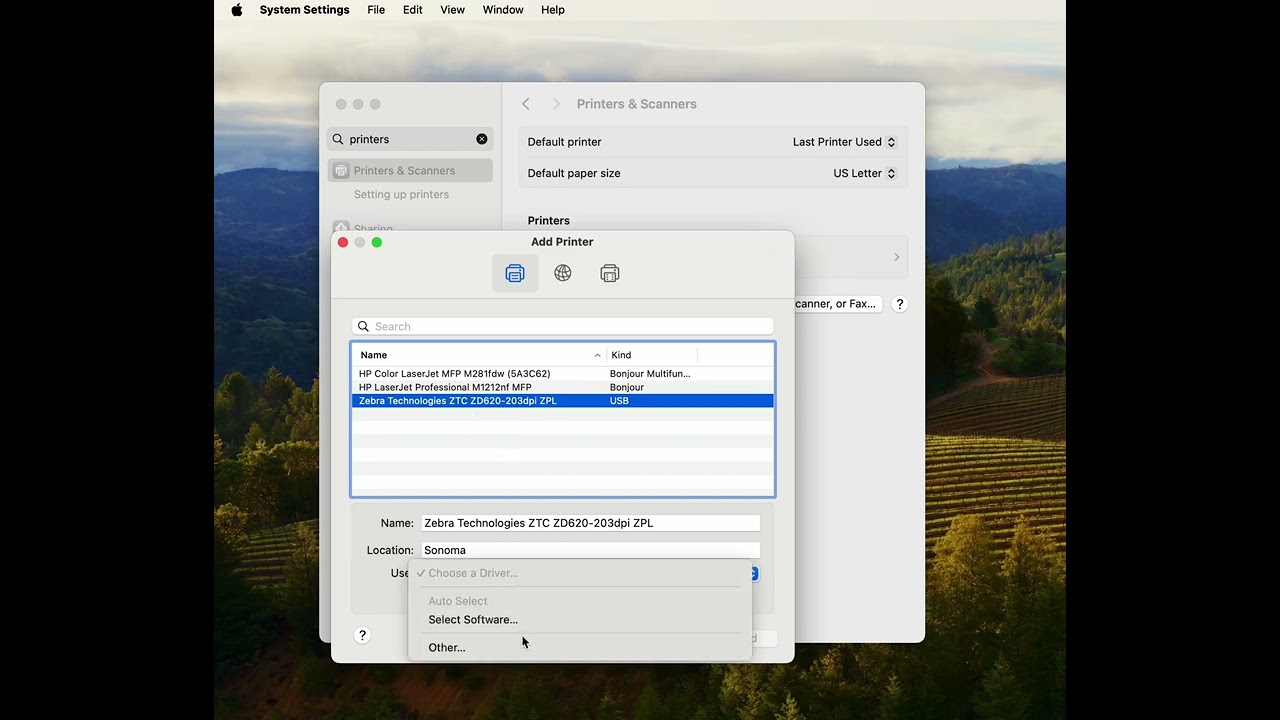Click the magnifier icon in Add Printer search

(364, 326)
